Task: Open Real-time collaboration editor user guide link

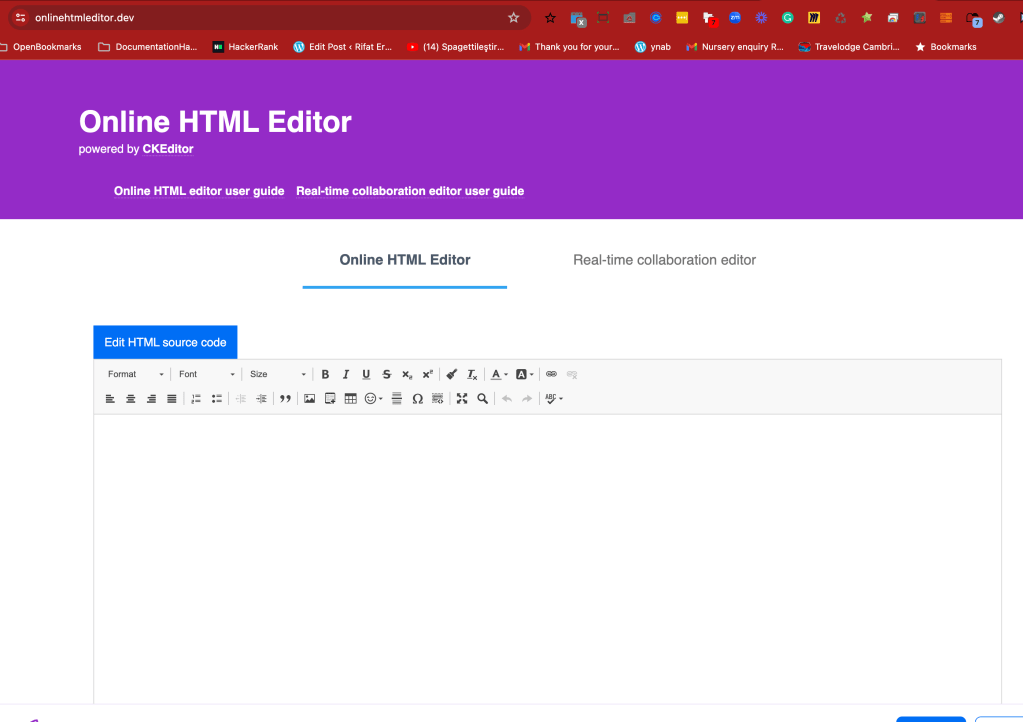Action: 410,191
